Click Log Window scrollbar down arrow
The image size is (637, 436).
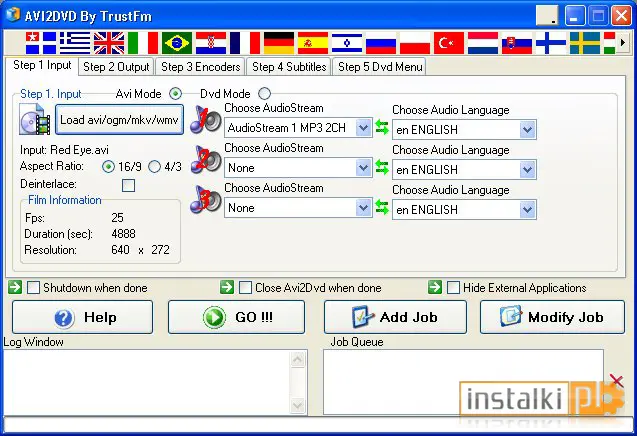(x=297, y=405)
